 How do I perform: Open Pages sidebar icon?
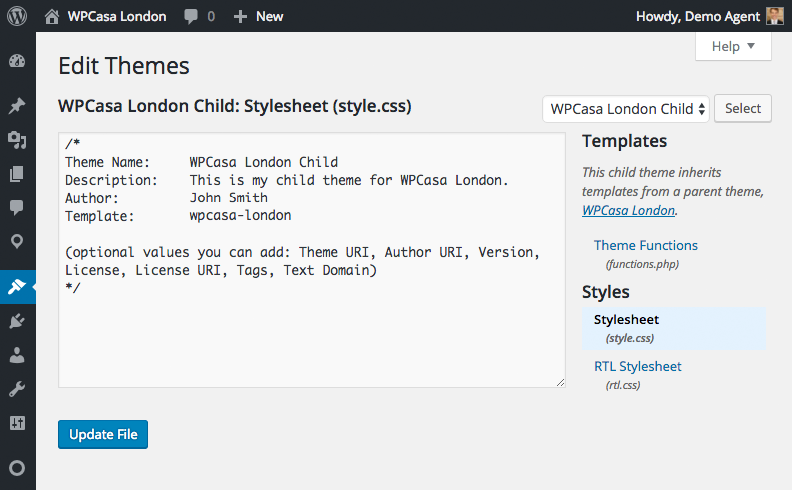17,174
